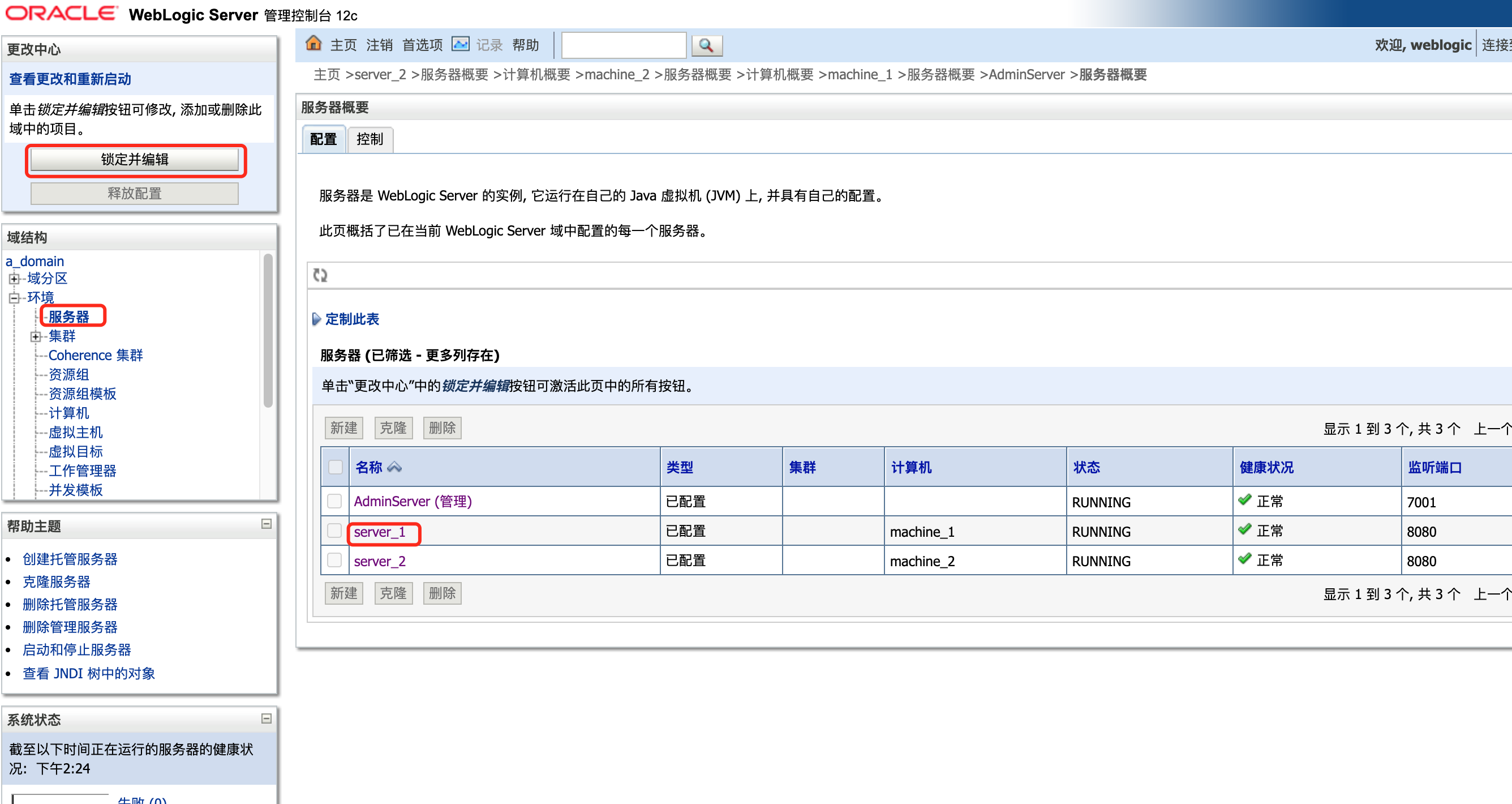
Task: Select 虚拟目标 tree item
Action: [x=75, y=452]
